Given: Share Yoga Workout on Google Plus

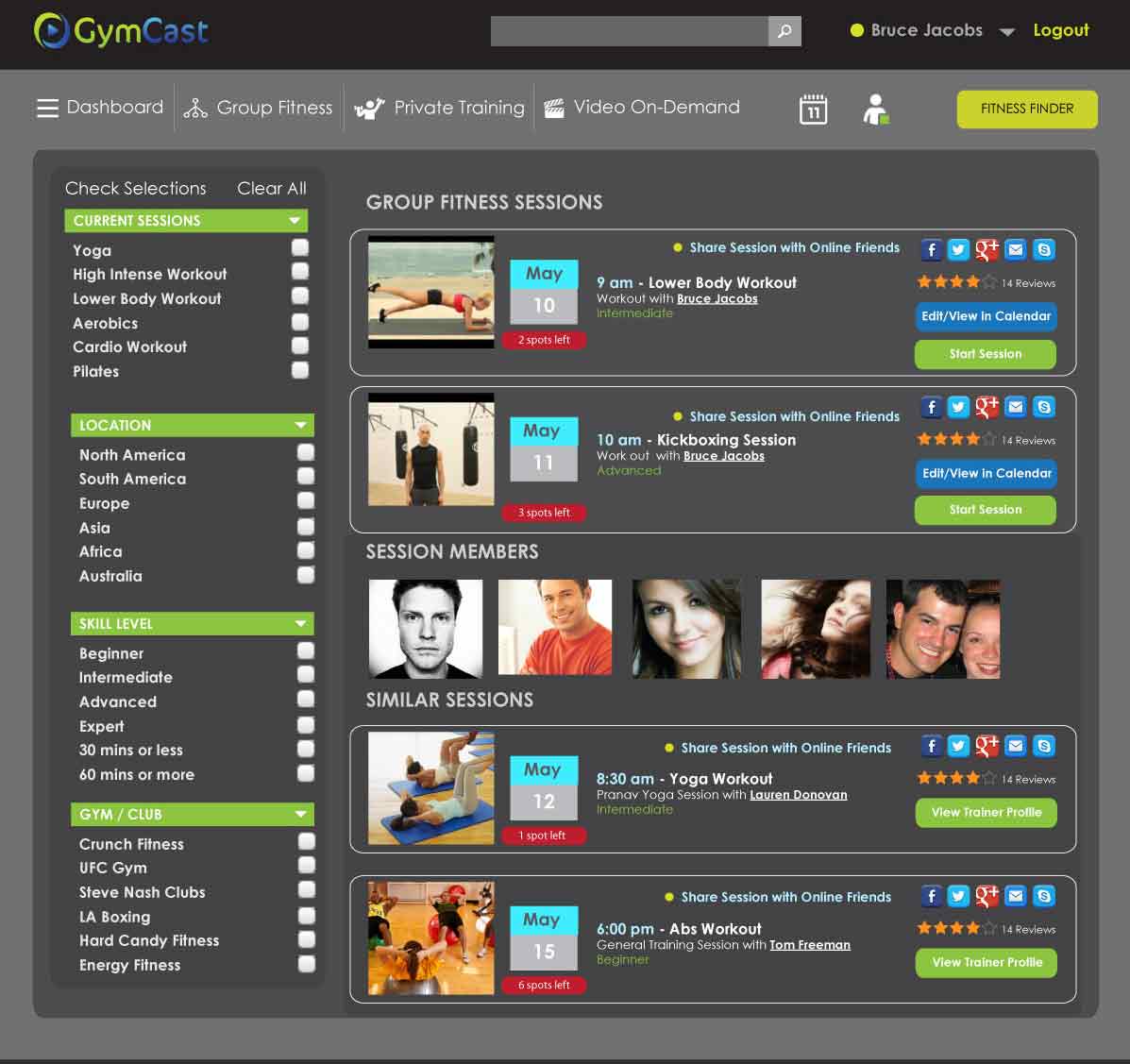Looking at the screenshot, I should point(987,746).
